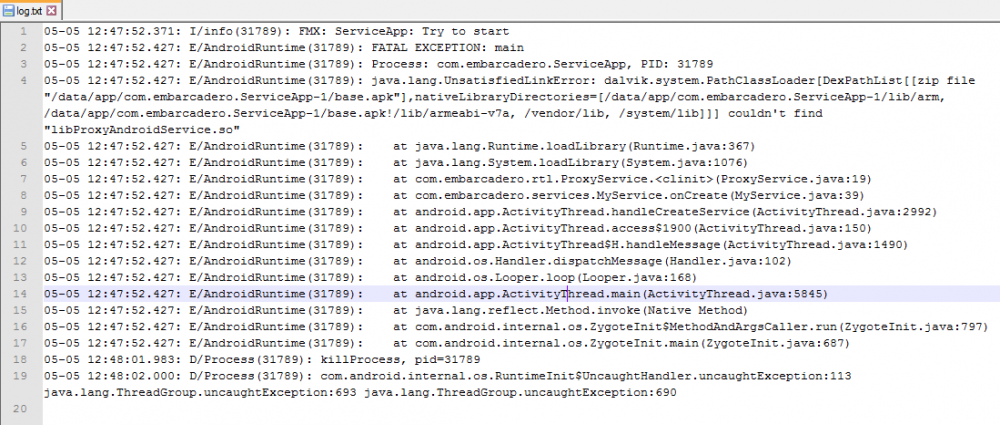Click 'java.lang.Runtime.loadLibrary(Runtime.java:367)' text
1000x425 pixels.
[x=585, y=146]
